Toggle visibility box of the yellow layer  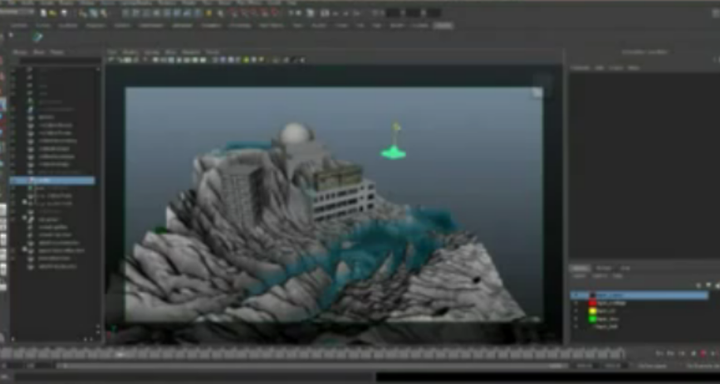[576, 311]
